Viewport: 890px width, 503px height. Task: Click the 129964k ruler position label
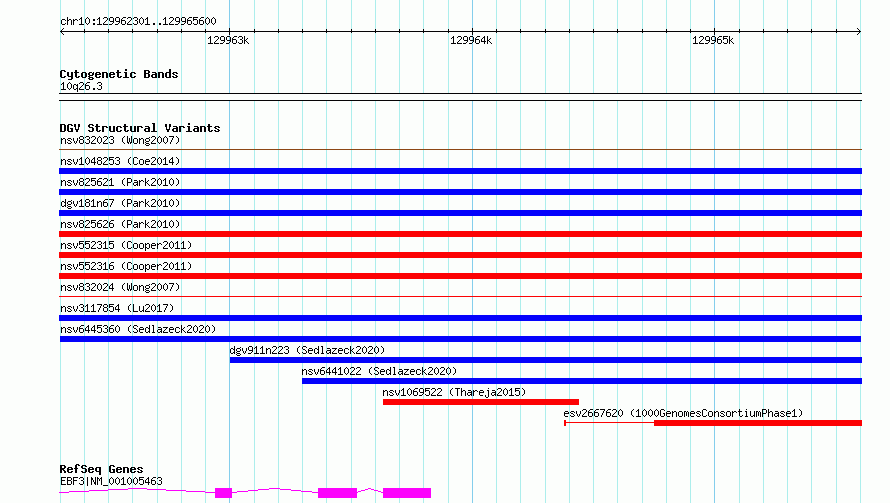[x=471, y=40]
